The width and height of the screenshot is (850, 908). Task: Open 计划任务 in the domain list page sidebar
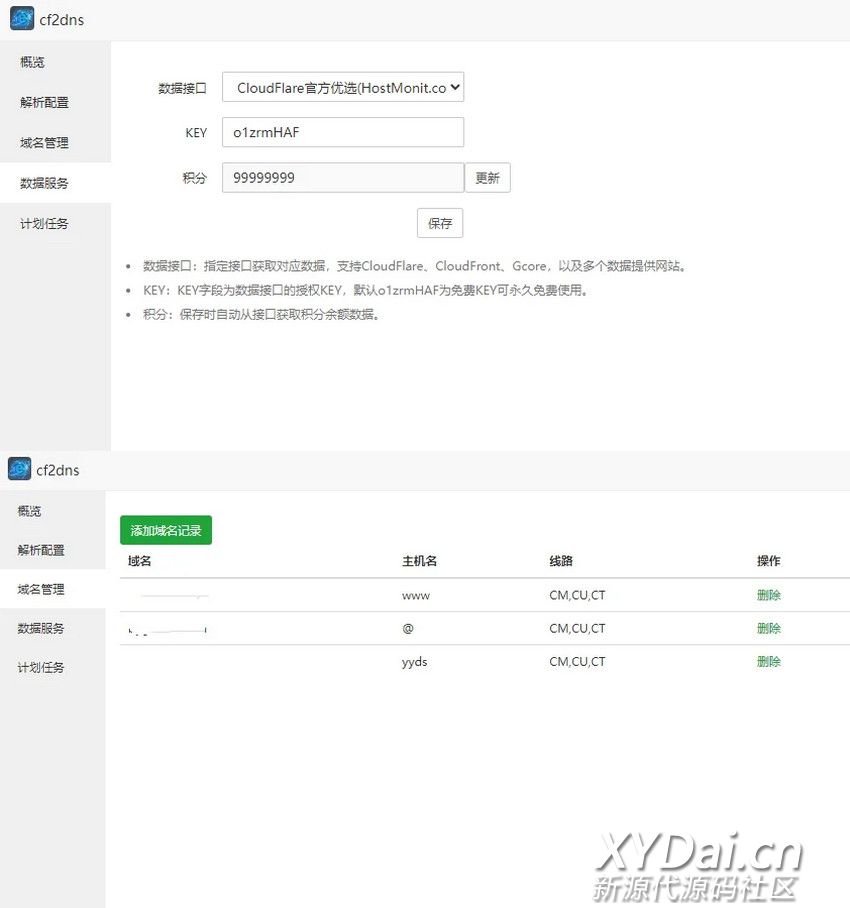point(41,667)
